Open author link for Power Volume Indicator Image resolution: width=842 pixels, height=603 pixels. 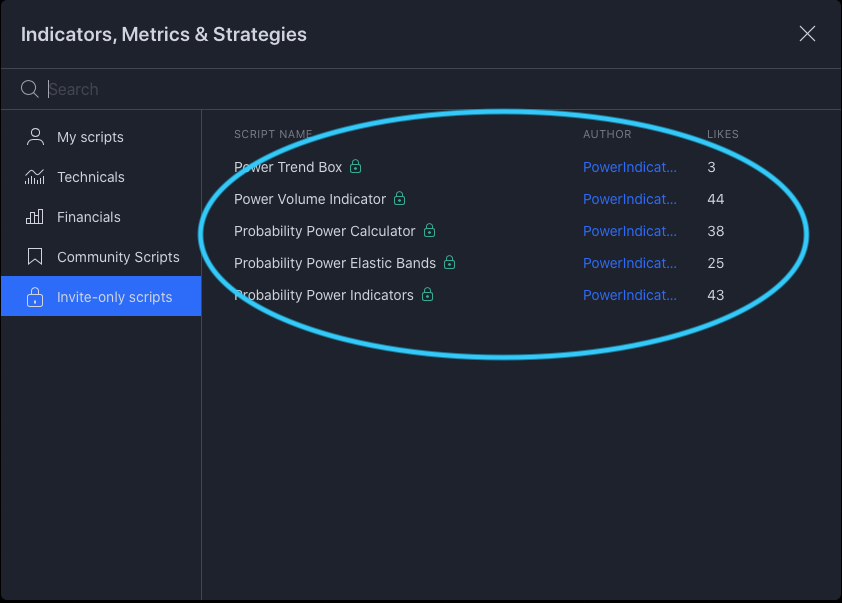coord(629,199)
